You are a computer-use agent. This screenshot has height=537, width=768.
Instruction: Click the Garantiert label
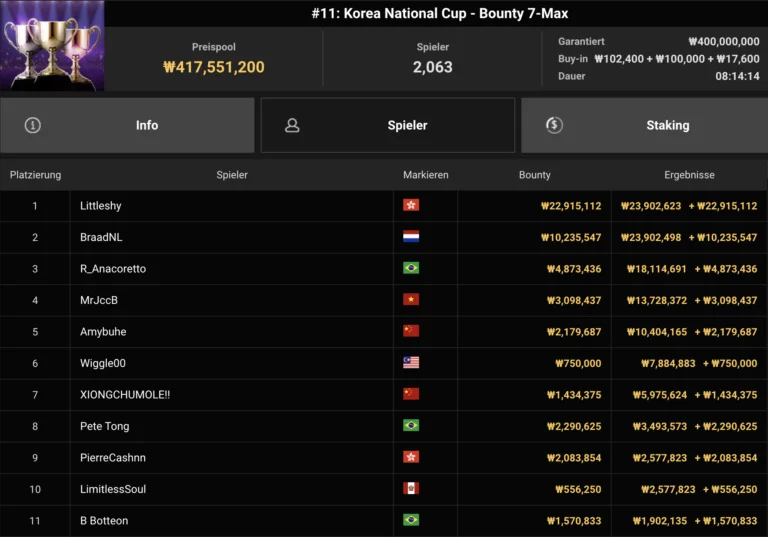(x=581, y=42)
